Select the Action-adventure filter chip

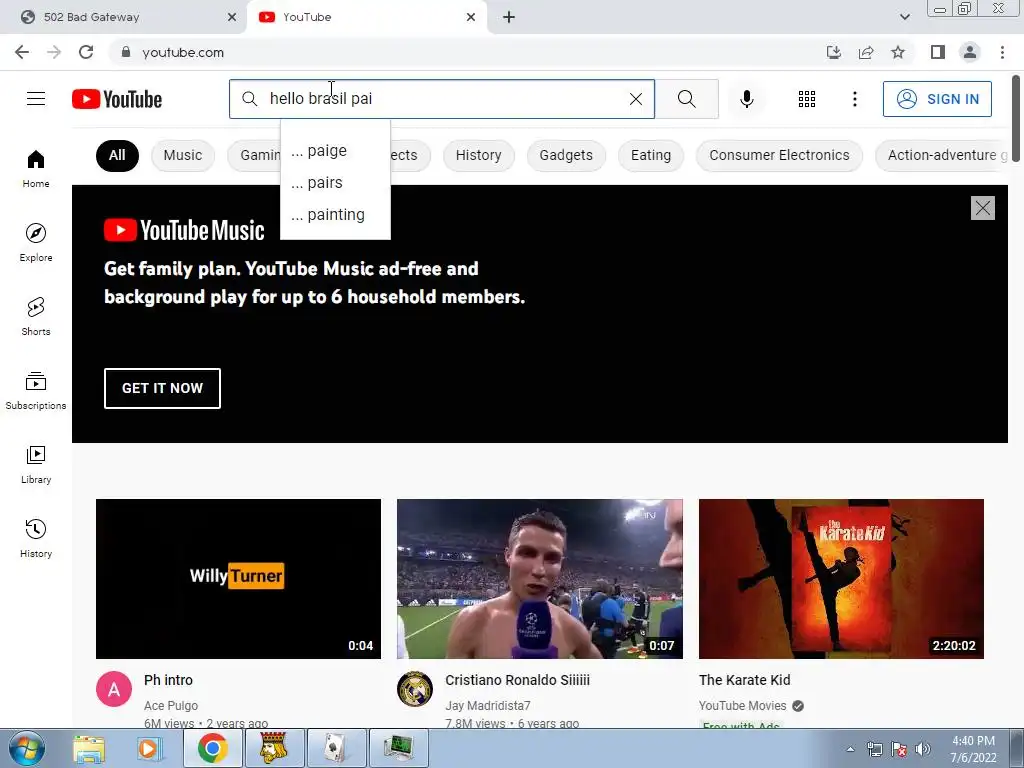(942, 155)
